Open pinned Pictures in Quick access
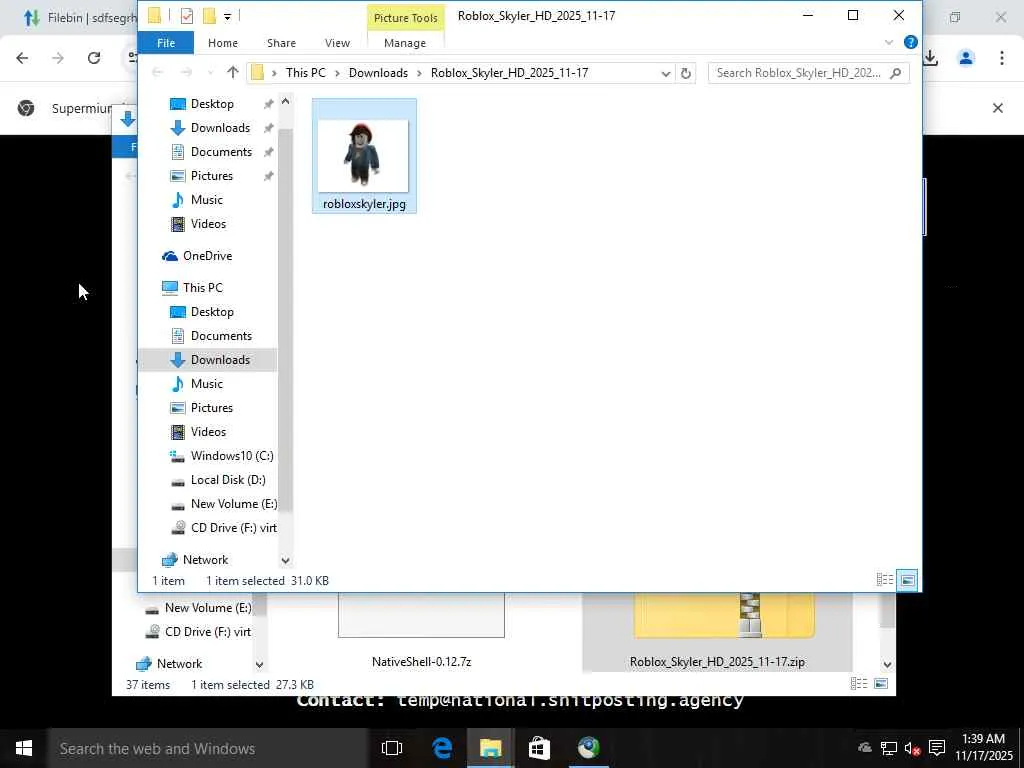This screenshot has width=1024, height=768. [x=212, y=176]
